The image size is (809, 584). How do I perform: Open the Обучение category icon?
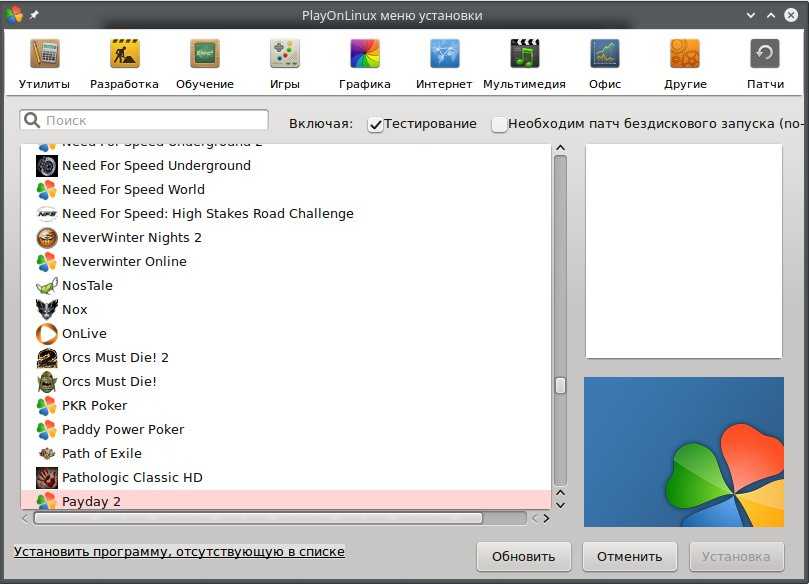pyautogui.click(x=205, y=54)
